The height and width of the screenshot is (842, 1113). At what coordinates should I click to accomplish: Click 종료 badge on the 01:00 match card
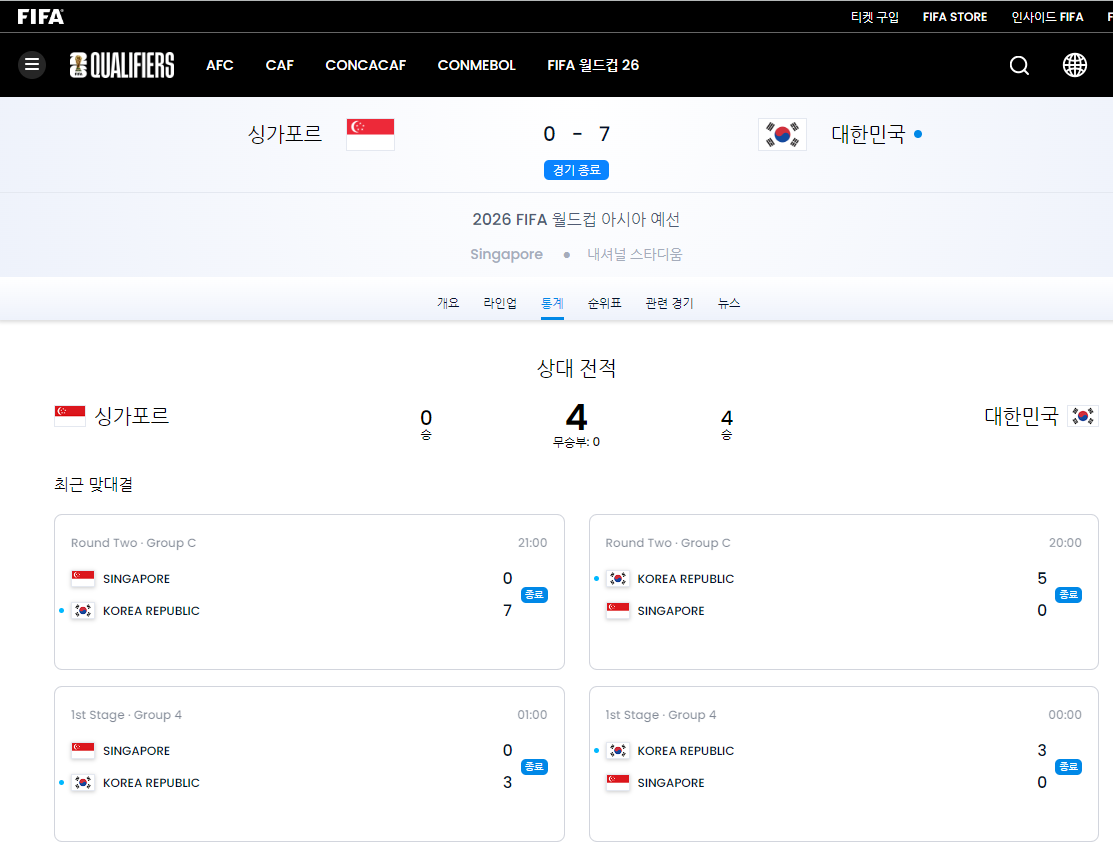534,767
